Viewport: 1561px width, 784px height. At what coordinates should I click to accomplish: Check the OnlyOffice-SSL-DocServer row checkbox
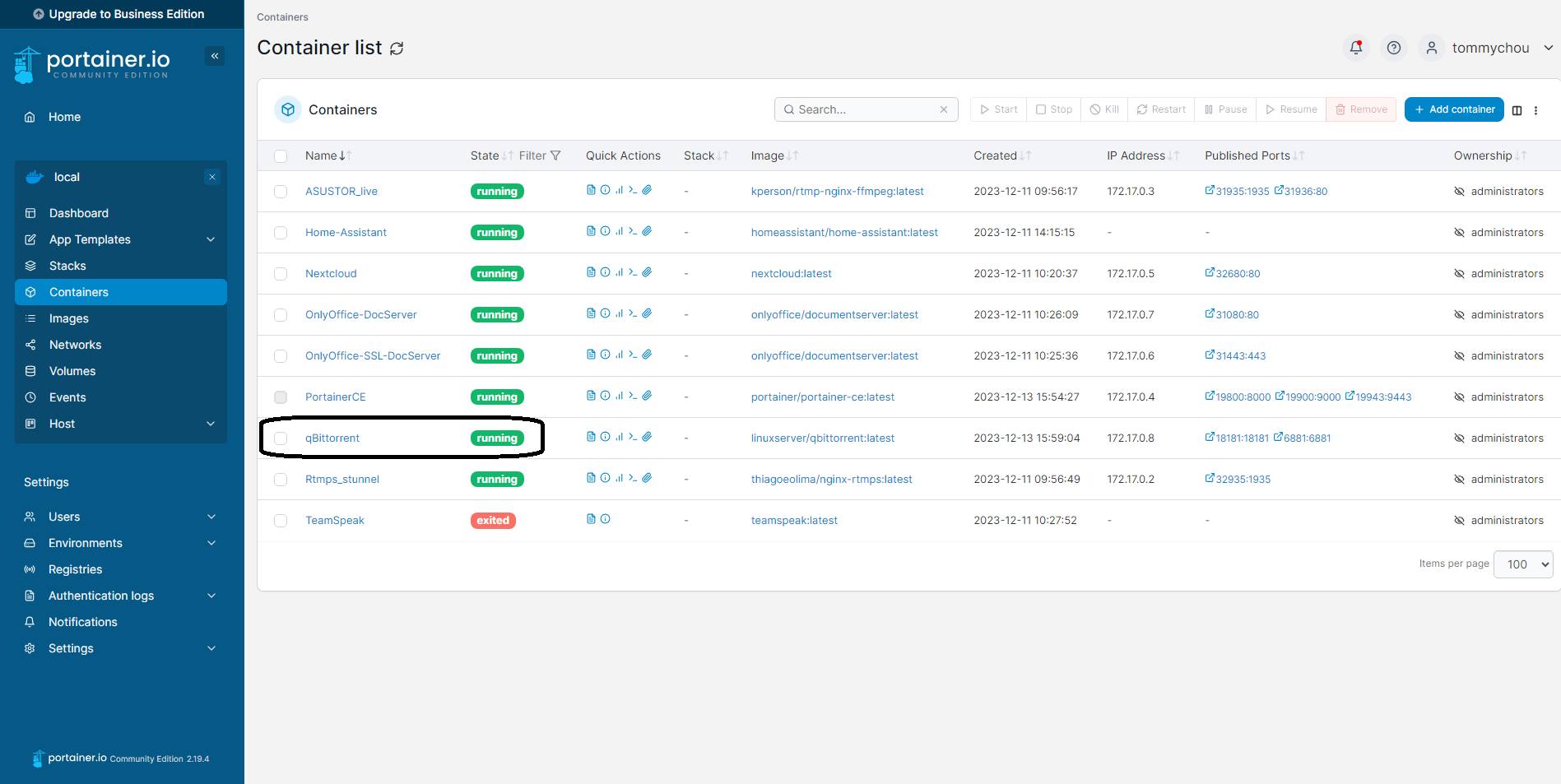point(281,356)
